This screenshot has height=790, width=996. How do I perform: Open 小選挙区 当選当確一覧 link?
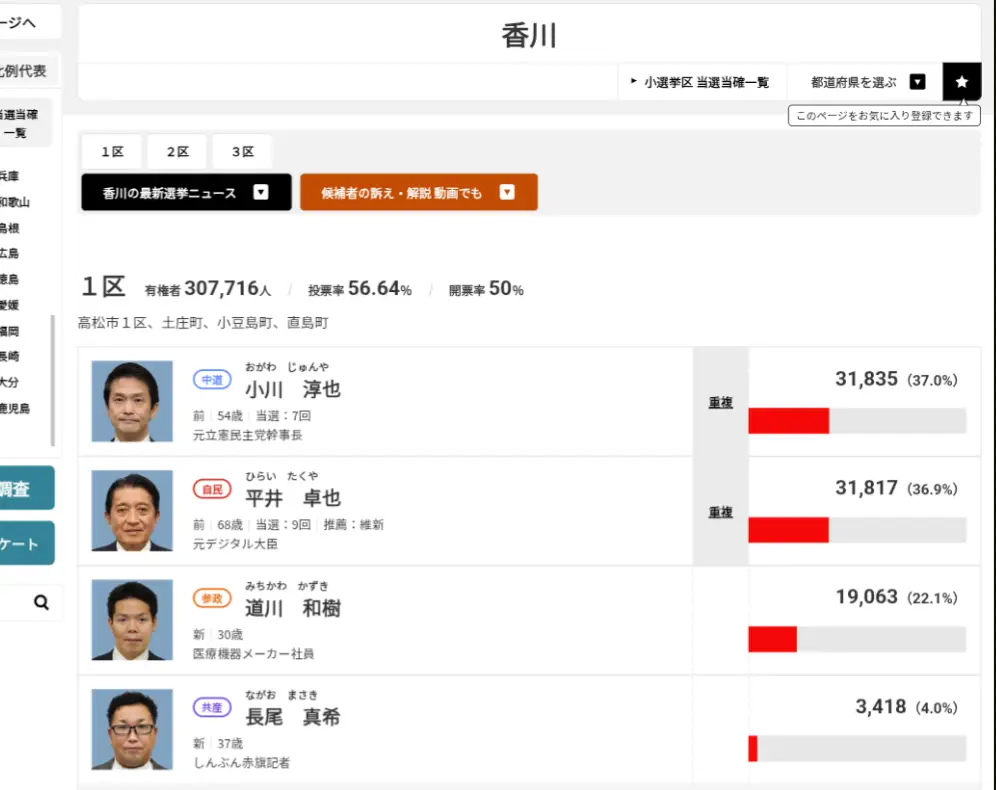(x=701, y=82)
